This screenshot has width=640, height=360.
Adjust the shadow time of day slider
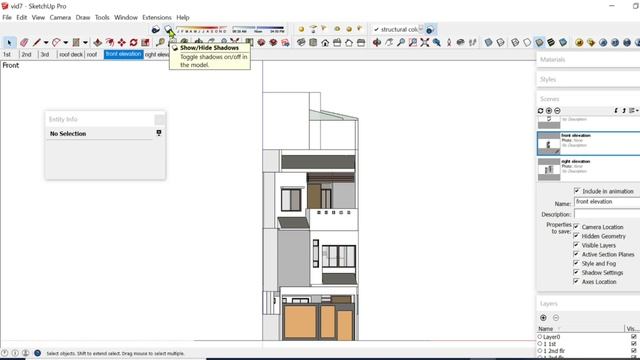pos(258,30)
